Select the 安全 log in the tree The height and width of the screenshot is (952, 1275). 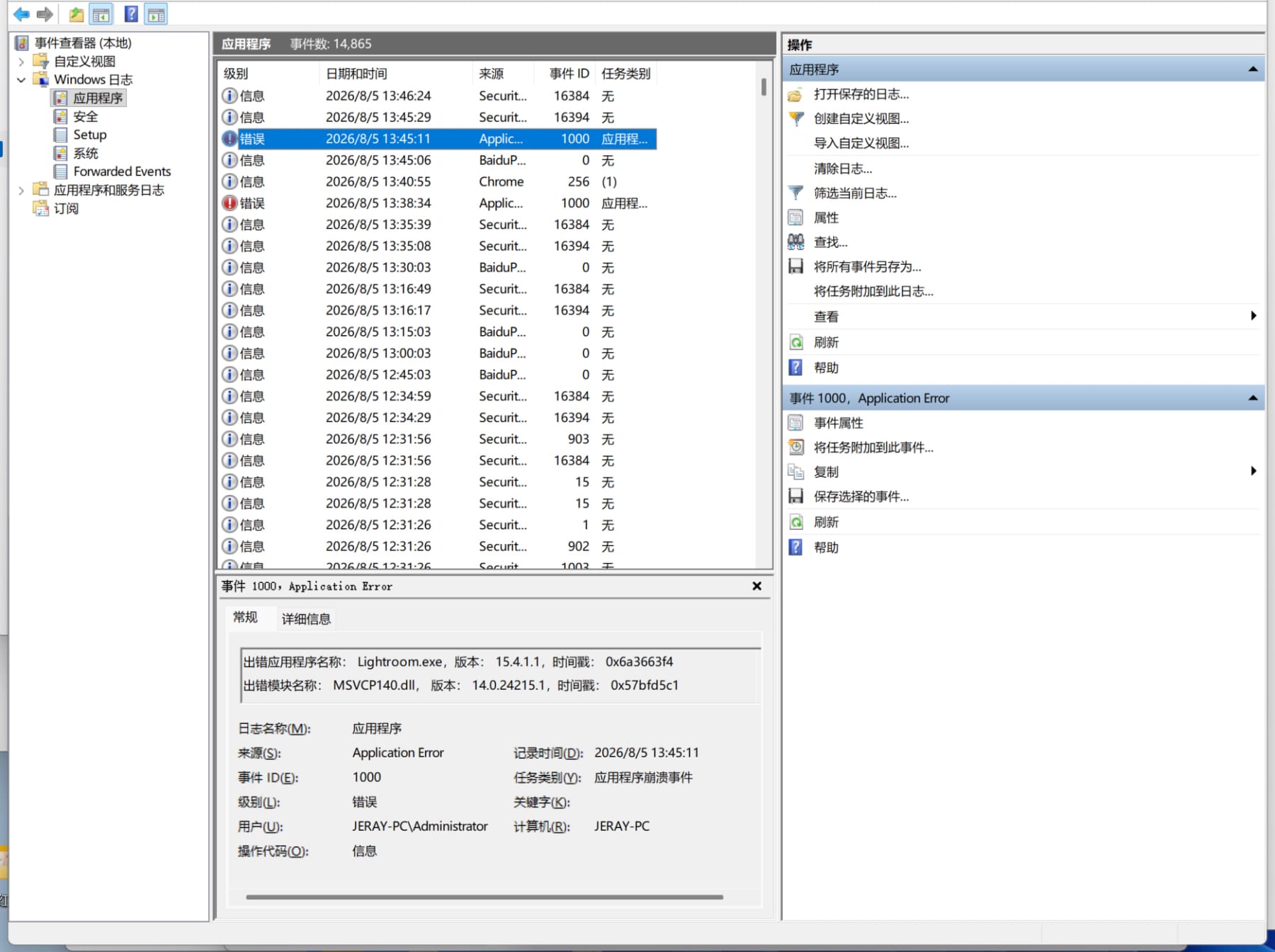(86, 117)
